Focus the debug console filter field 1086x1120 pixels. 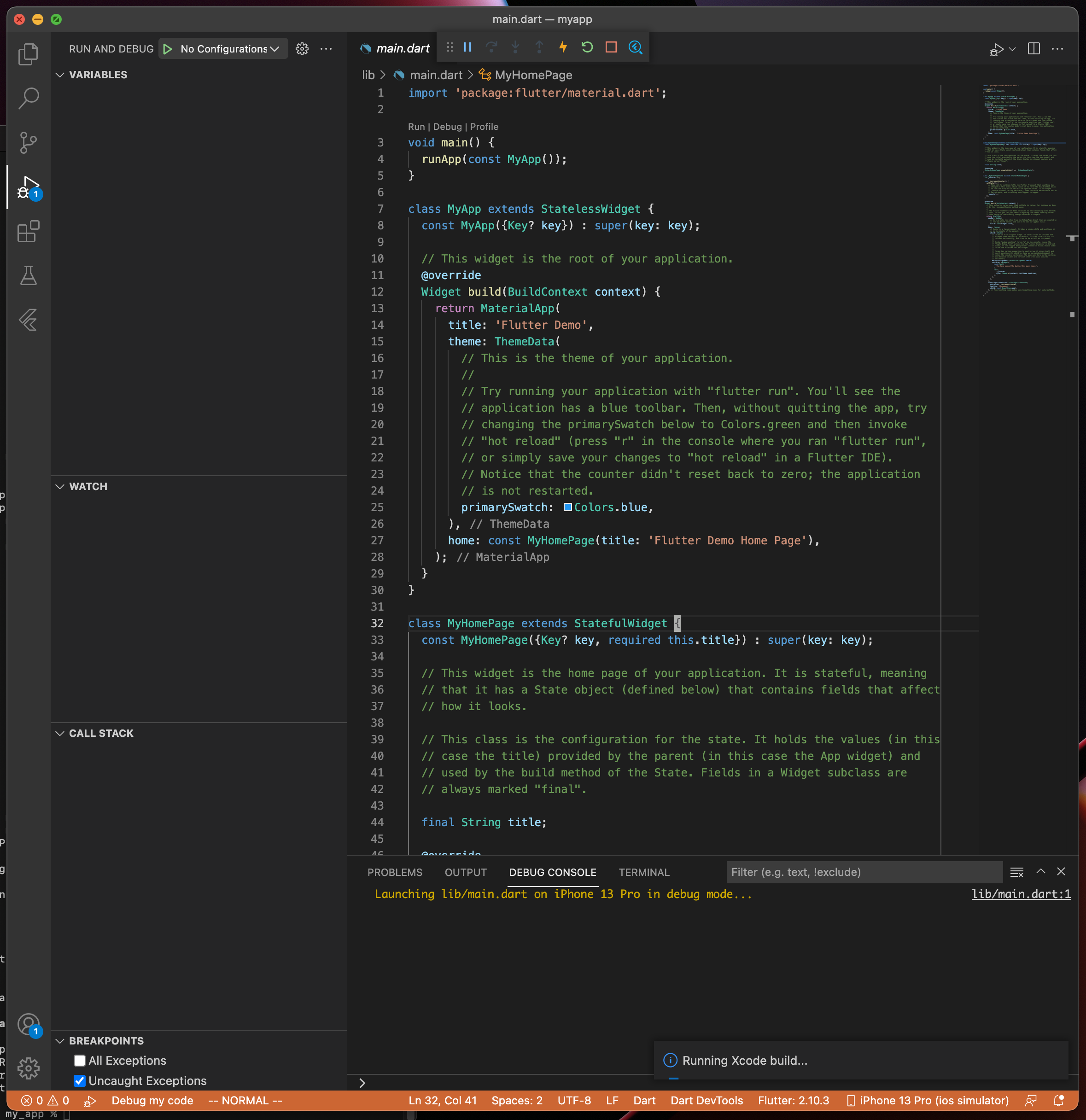863,872
